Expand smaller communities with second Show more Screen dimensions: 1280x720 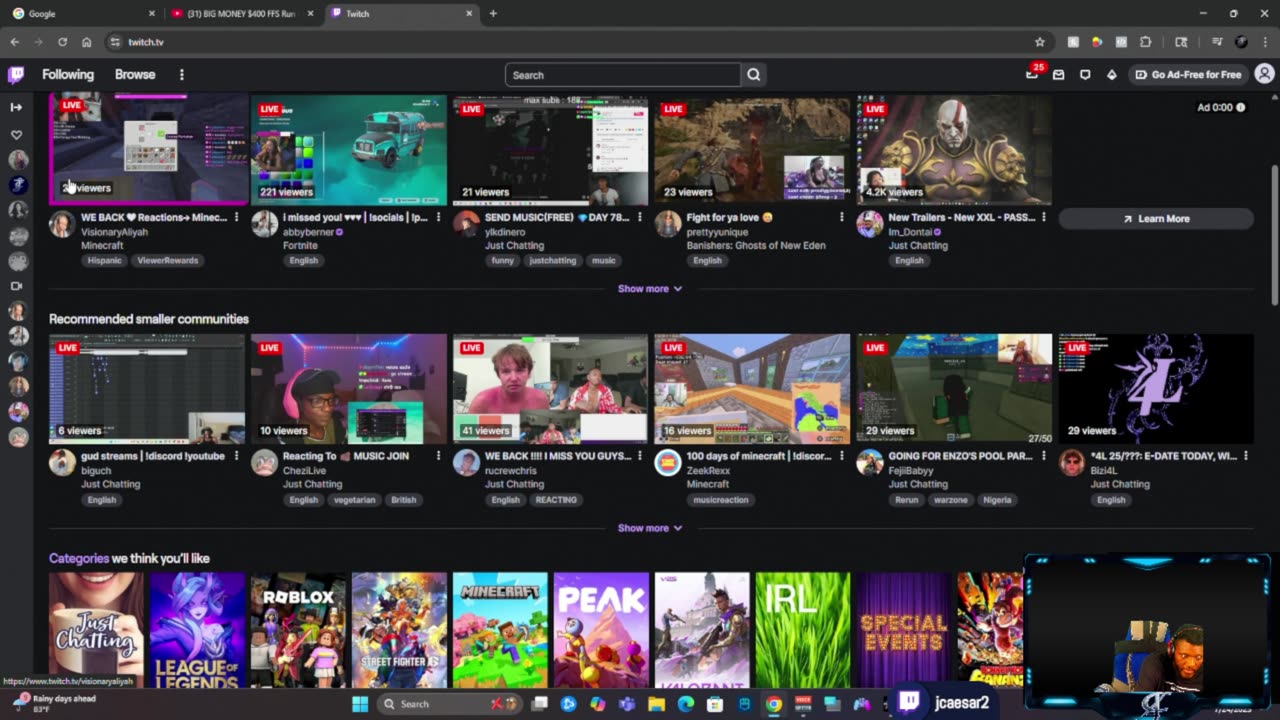coord(650,528)
